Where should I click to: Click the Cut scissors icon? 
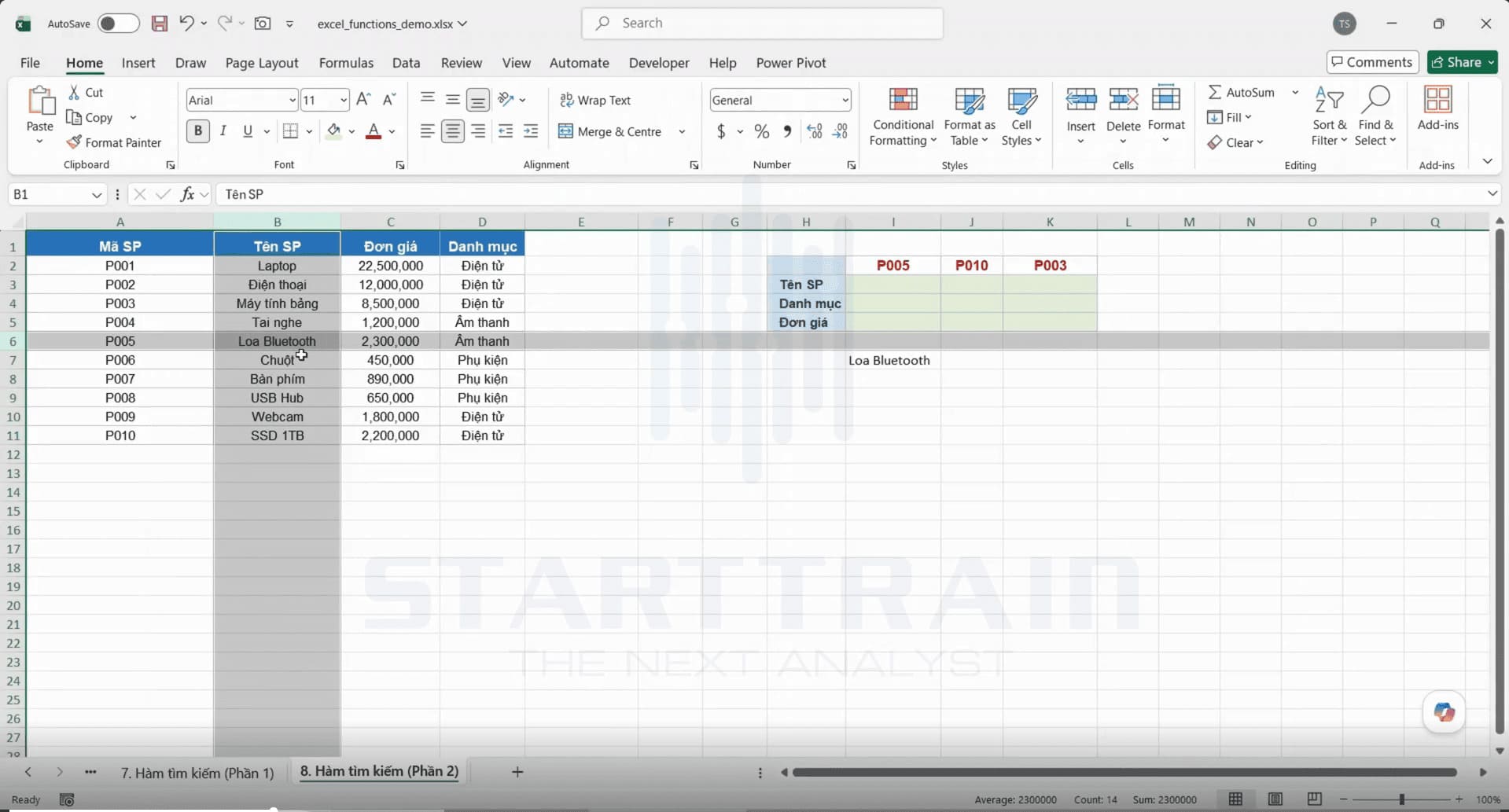(74, 92)
